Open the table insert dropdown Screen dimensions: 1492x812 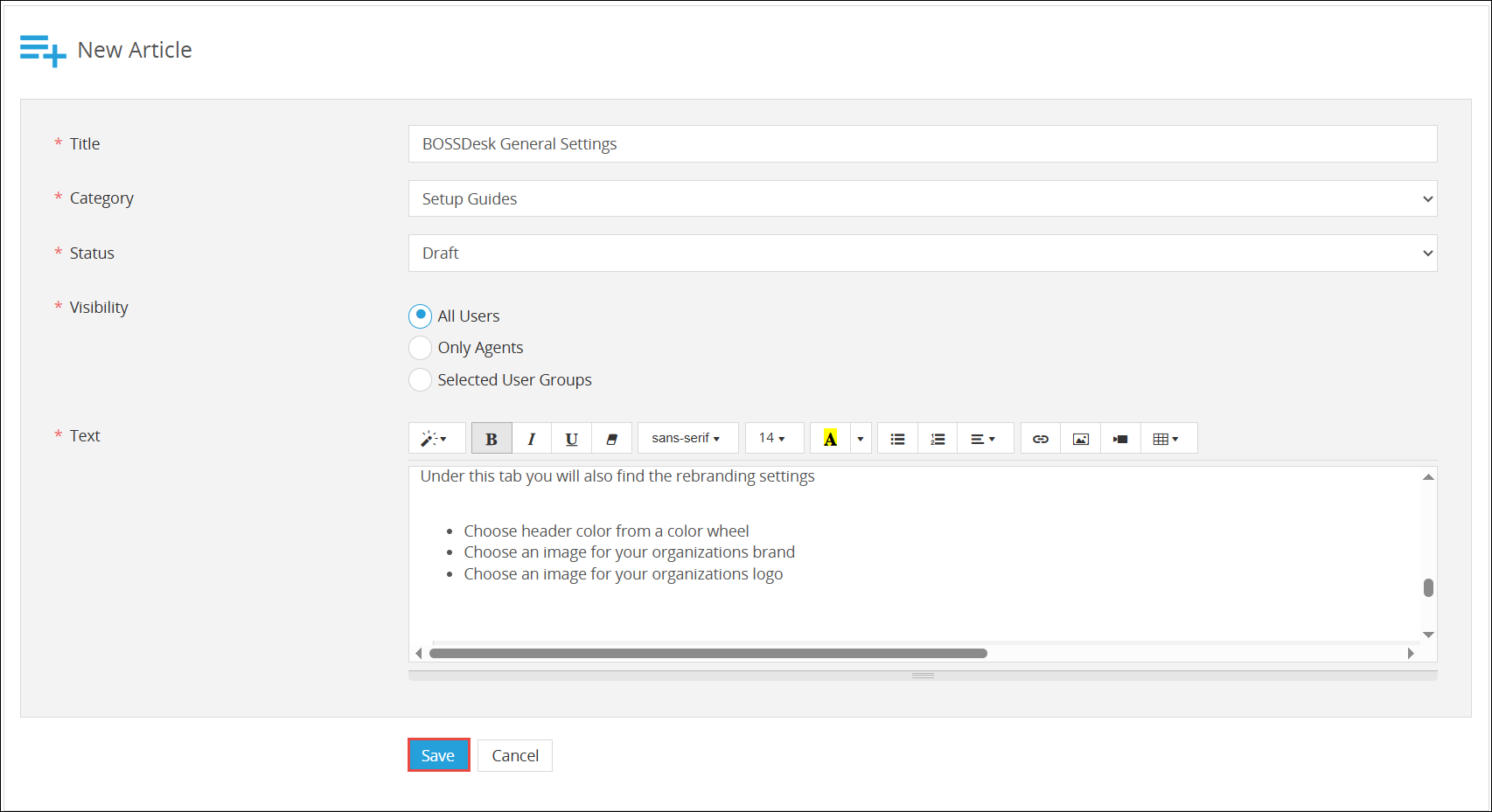click(1168, 439)
